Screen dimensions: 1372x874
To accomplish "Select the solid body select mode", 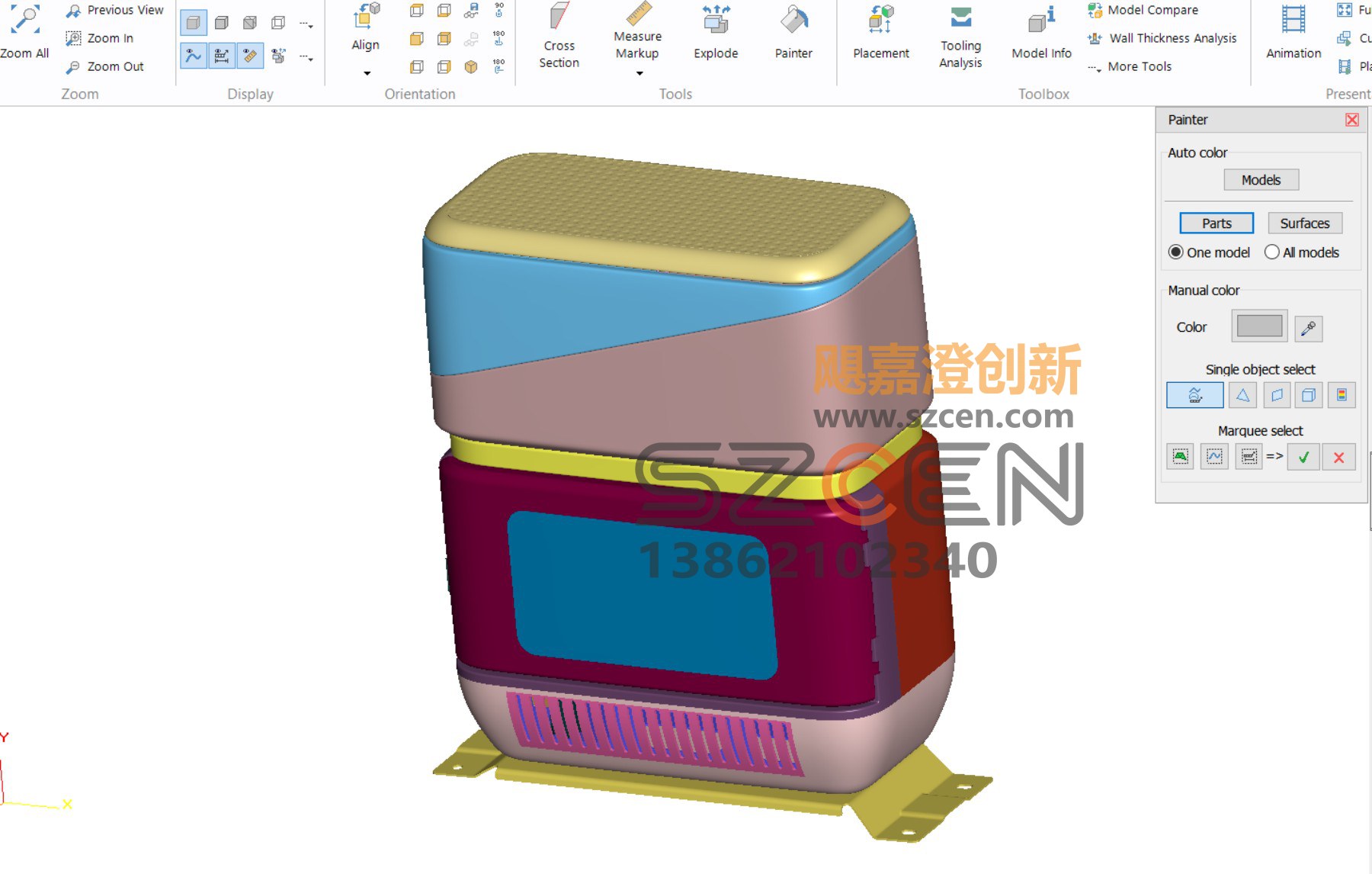I will (x=1309, y=395).
